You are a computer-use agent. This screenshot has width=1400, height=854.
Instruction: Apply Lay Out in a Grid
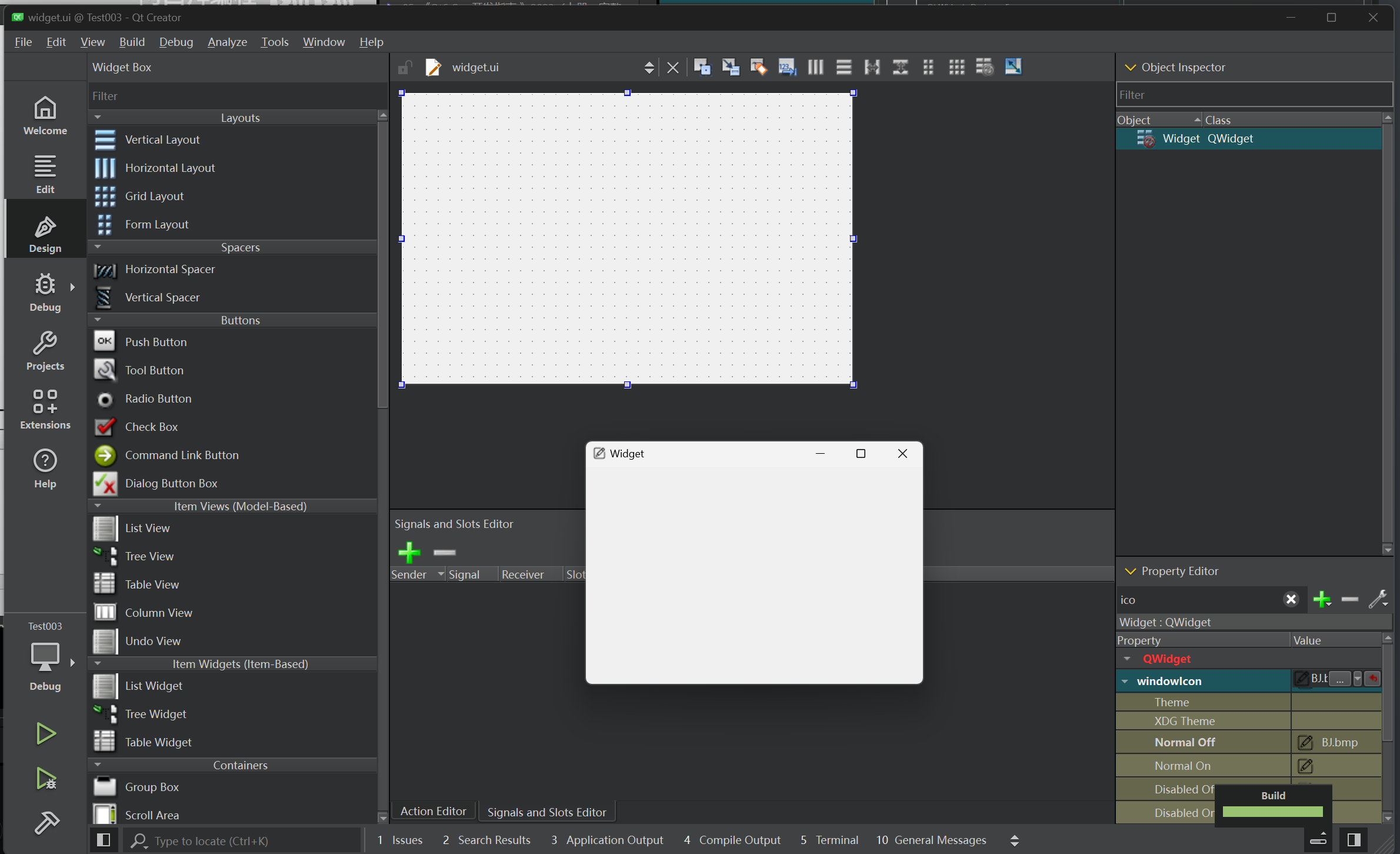click(956, 67)
